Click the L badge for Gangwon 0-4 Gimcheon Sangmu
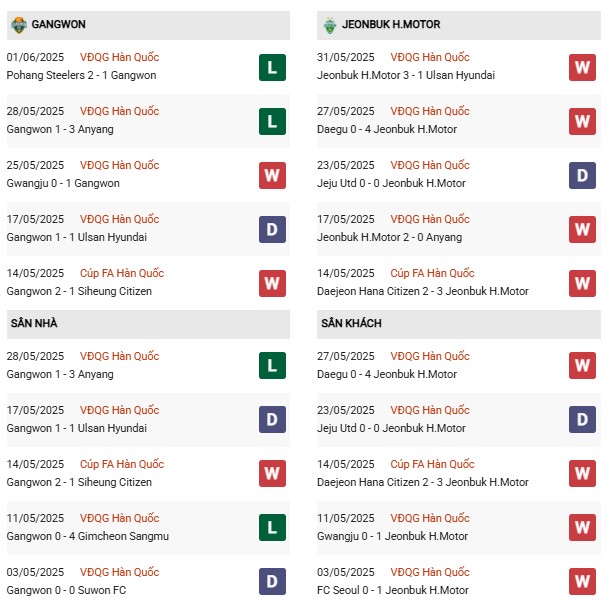The width and height of the screenshot is (606, 602). click(x=272, y=527)
